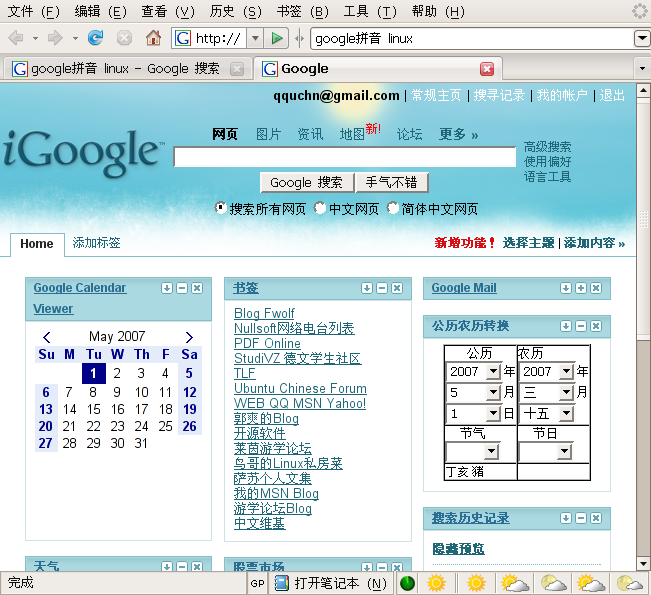Click the Google 搜索 button
The height and width of the screenshot is (595, 651).
306,183
